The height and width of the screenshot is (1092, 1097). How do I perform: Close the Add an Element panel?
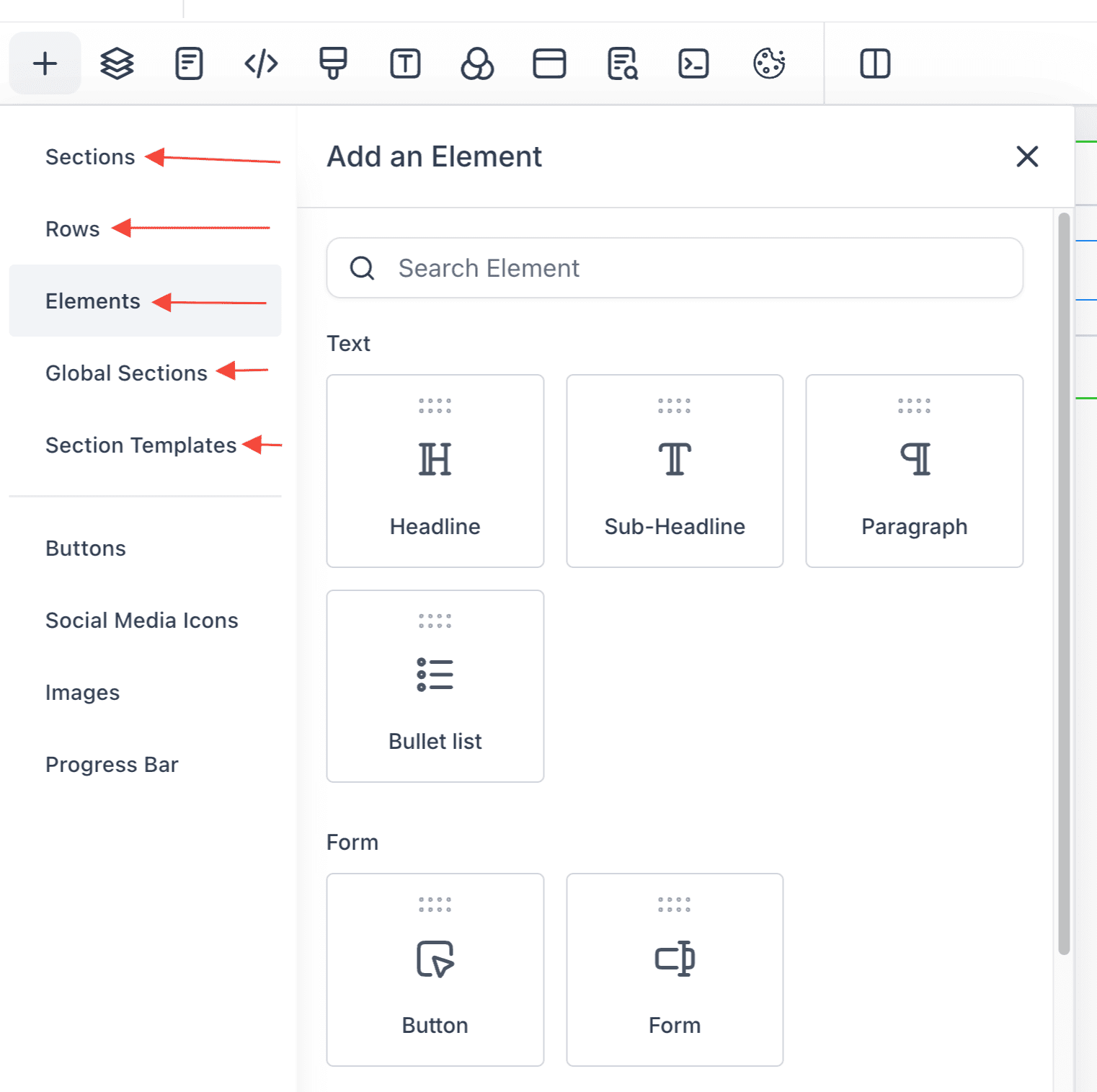point(1027,156)
